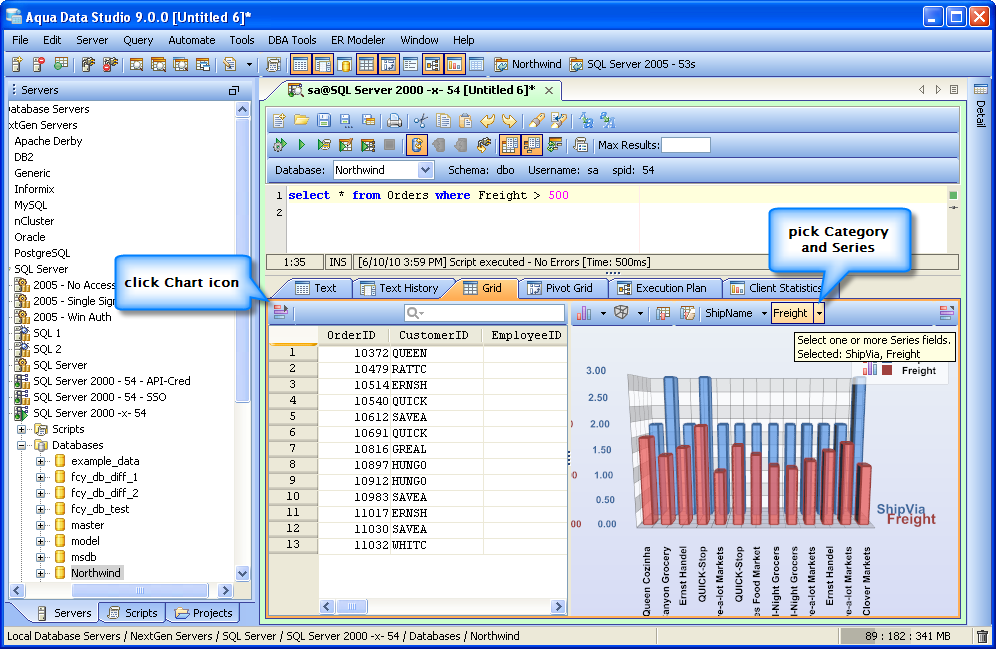Click the Max Results input field
The height and width of the screenshot is (649, 996).
click(685, 145)
